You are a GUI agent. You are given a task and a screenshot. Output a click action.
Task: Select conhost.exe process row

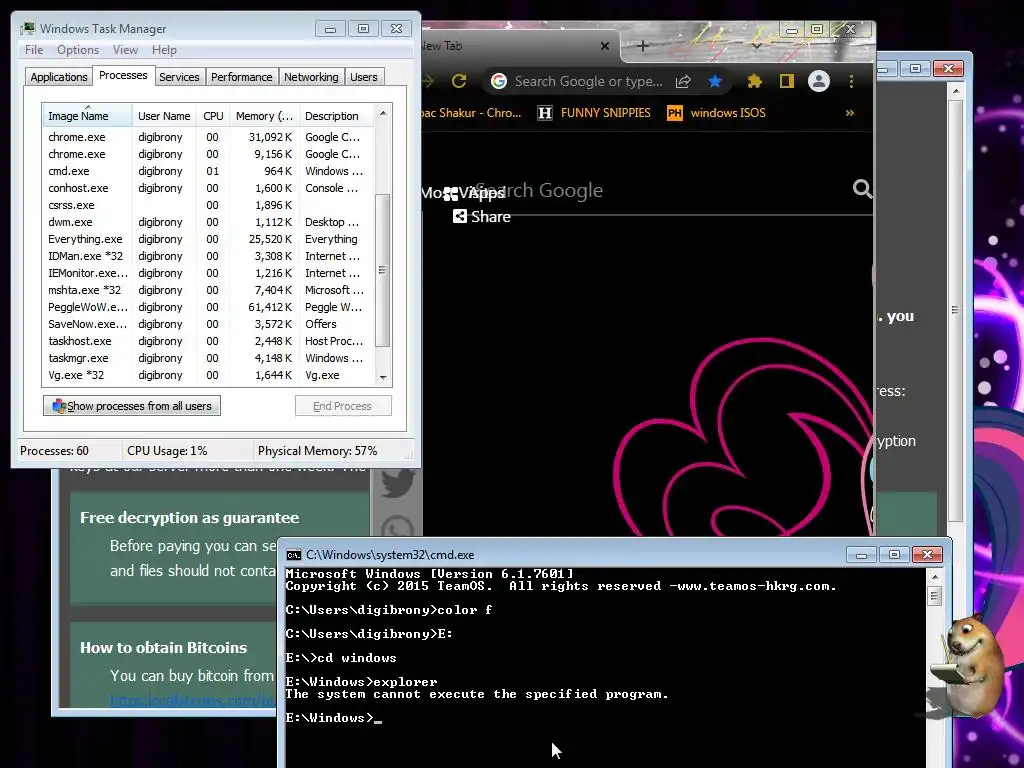(x=208, y=188)
